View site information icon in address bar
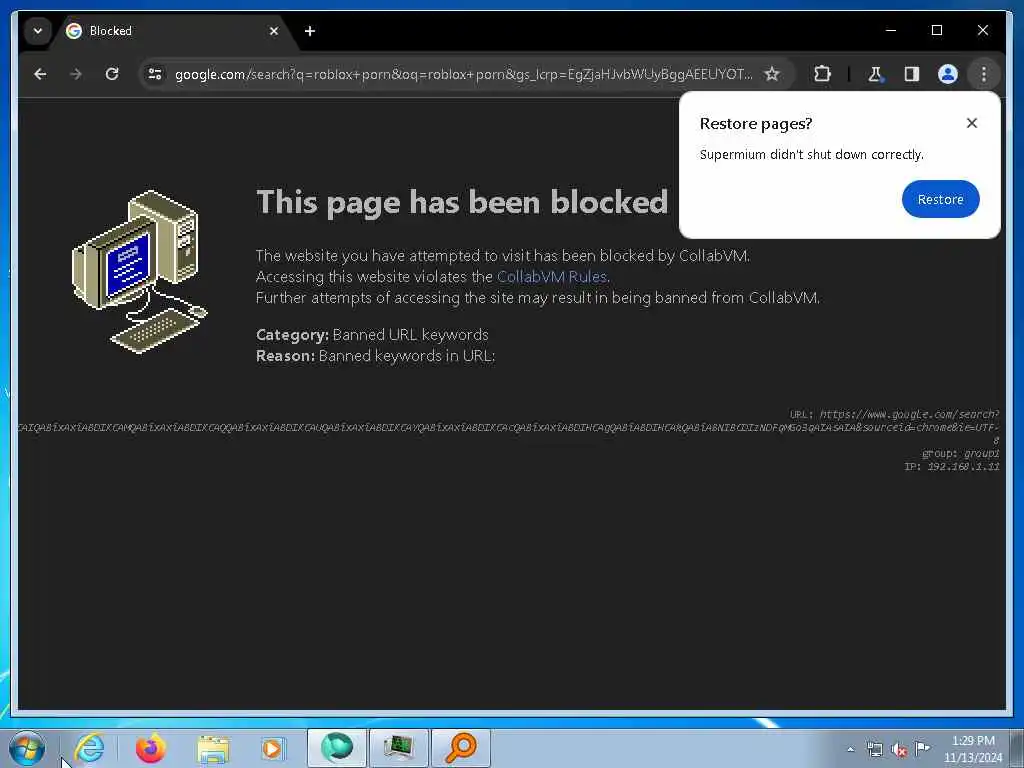Screen dimensions: 1024x768 coord(155,74)
